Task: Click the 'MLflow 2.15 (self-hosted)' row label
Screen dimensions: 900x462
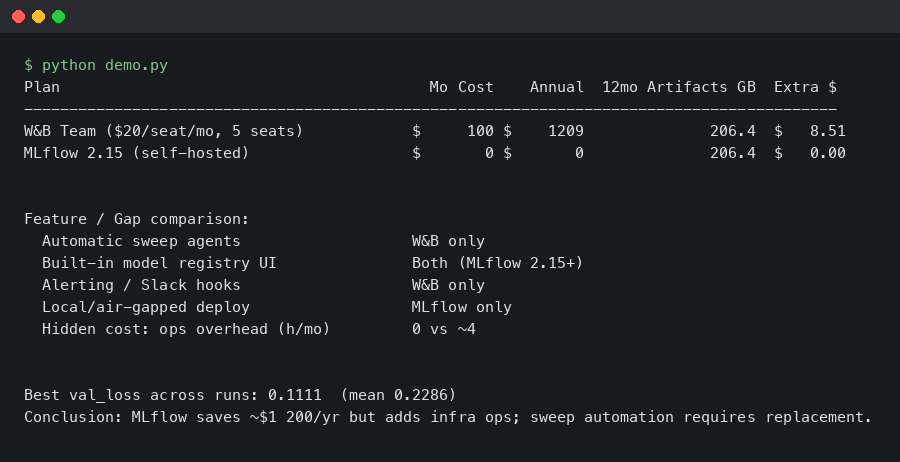Action: click(x=137, y=153)
